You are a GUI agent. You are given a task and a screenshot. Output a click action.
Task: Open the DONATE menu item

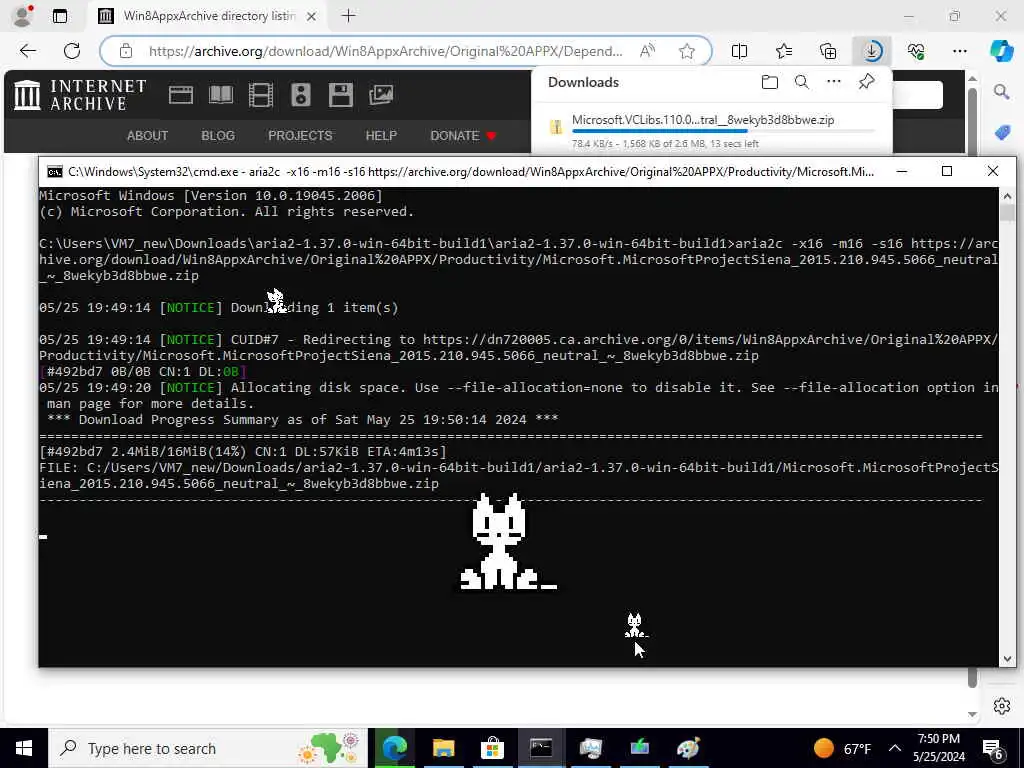[463, 136]
